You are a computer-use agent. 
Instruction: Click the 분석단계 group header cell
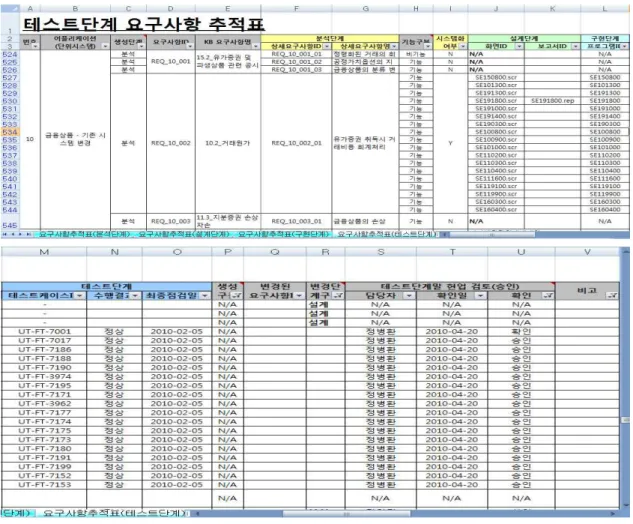[329, 38]
